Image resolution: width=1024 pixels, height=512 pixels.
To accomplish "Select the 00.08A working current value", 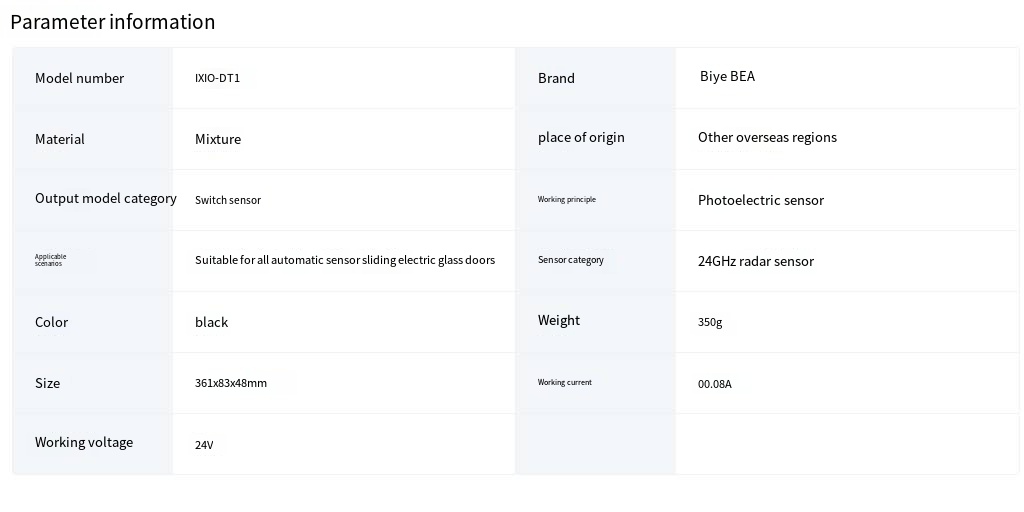I will tap(715, 384).
